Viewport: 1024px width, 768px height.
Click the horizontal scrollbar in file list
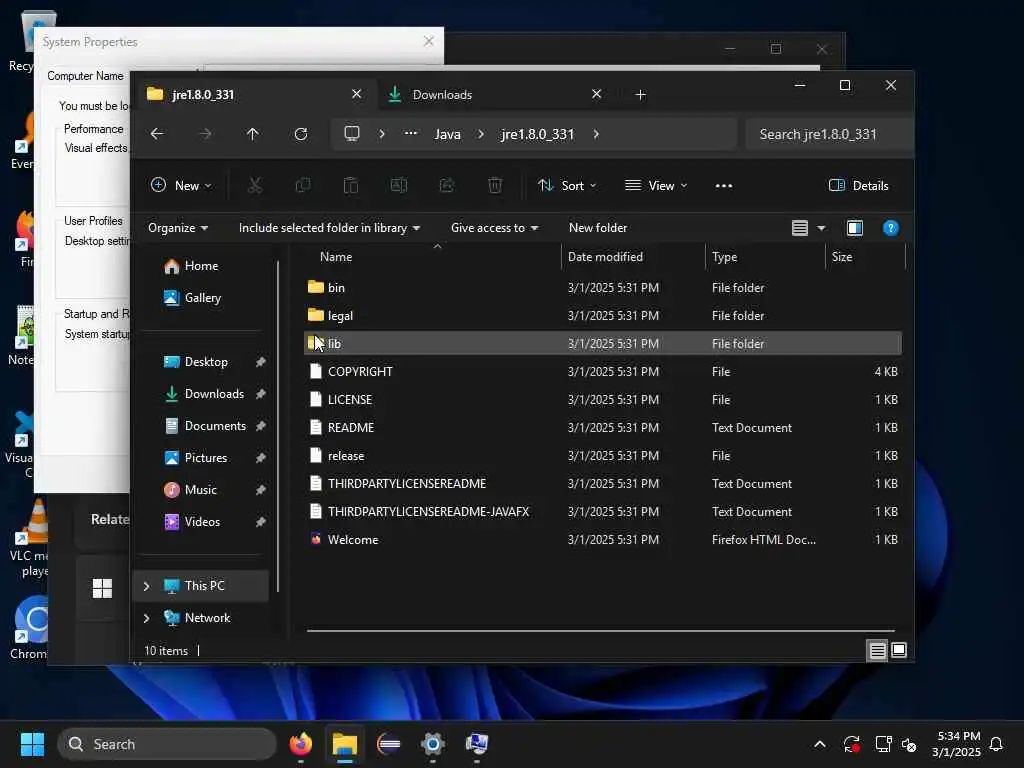601,631
